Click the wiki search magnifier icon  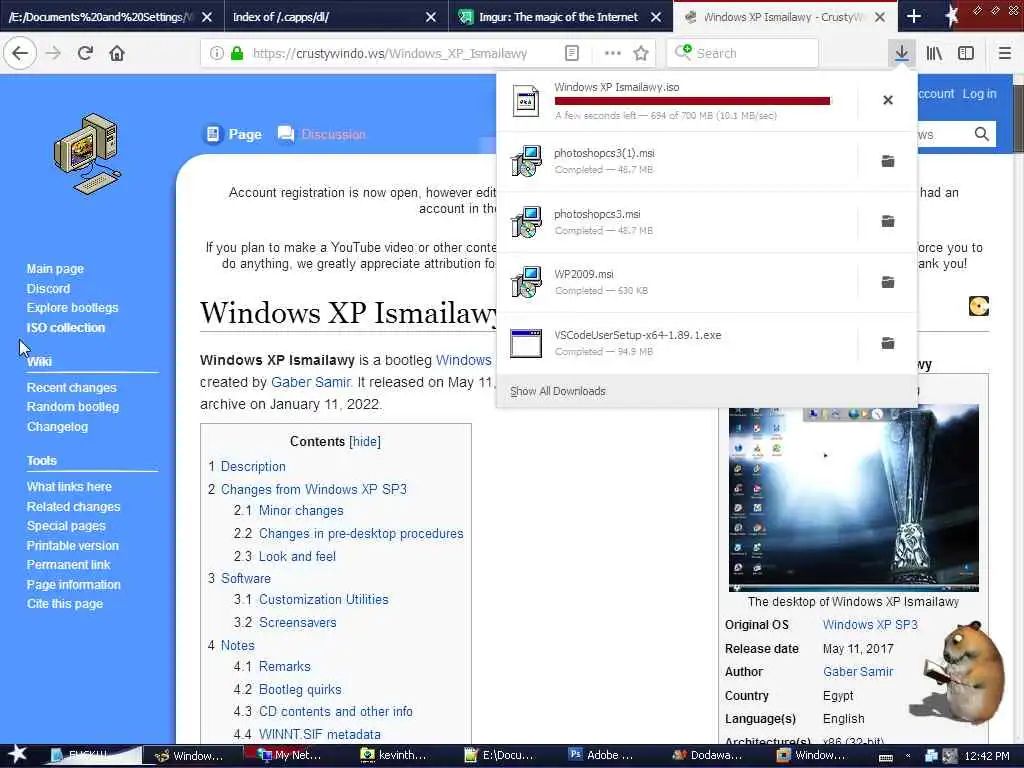[981, 134]
